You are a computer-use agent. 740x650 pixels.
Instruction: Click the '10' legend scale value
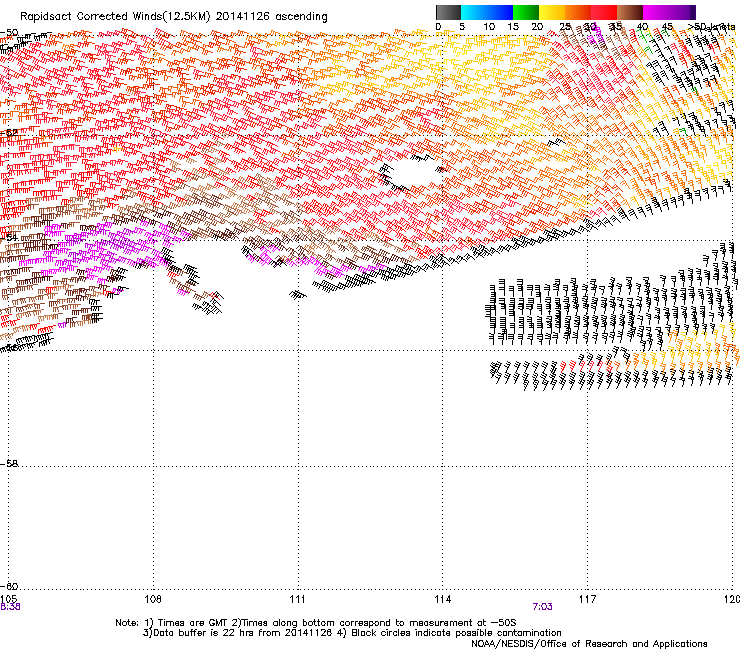489,27
